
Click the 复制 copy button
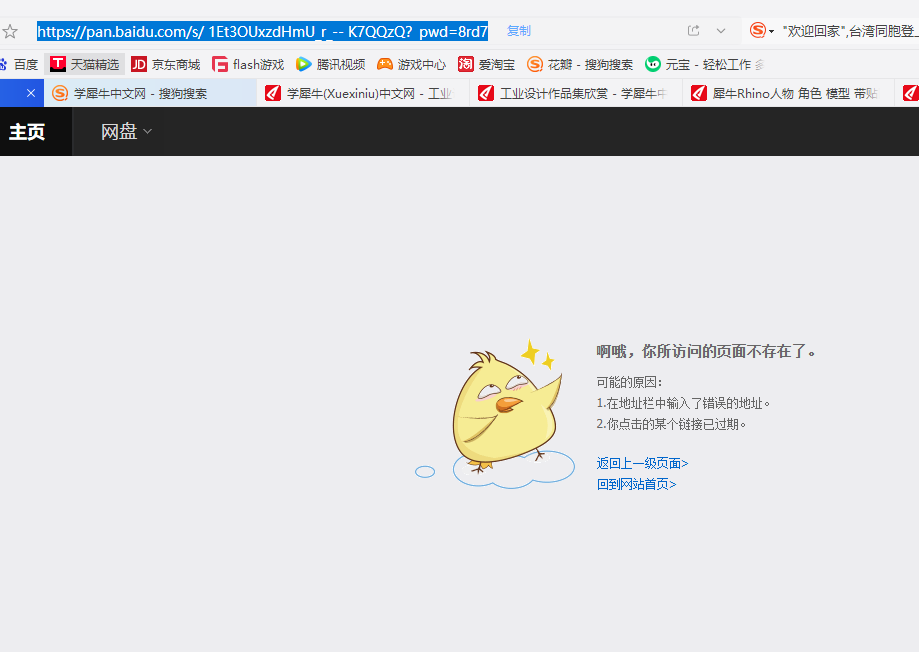[519, 30]
